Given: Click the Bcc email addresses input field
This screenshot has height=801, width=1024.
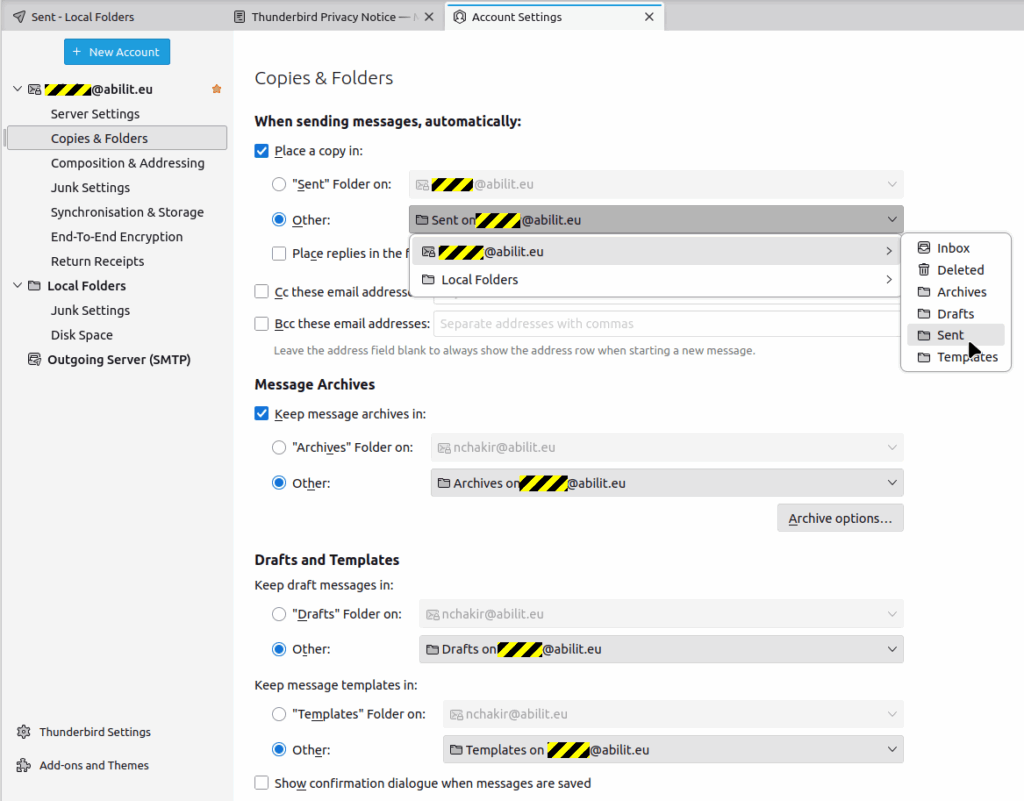Looking at the screenshot, I should [667, 324].
